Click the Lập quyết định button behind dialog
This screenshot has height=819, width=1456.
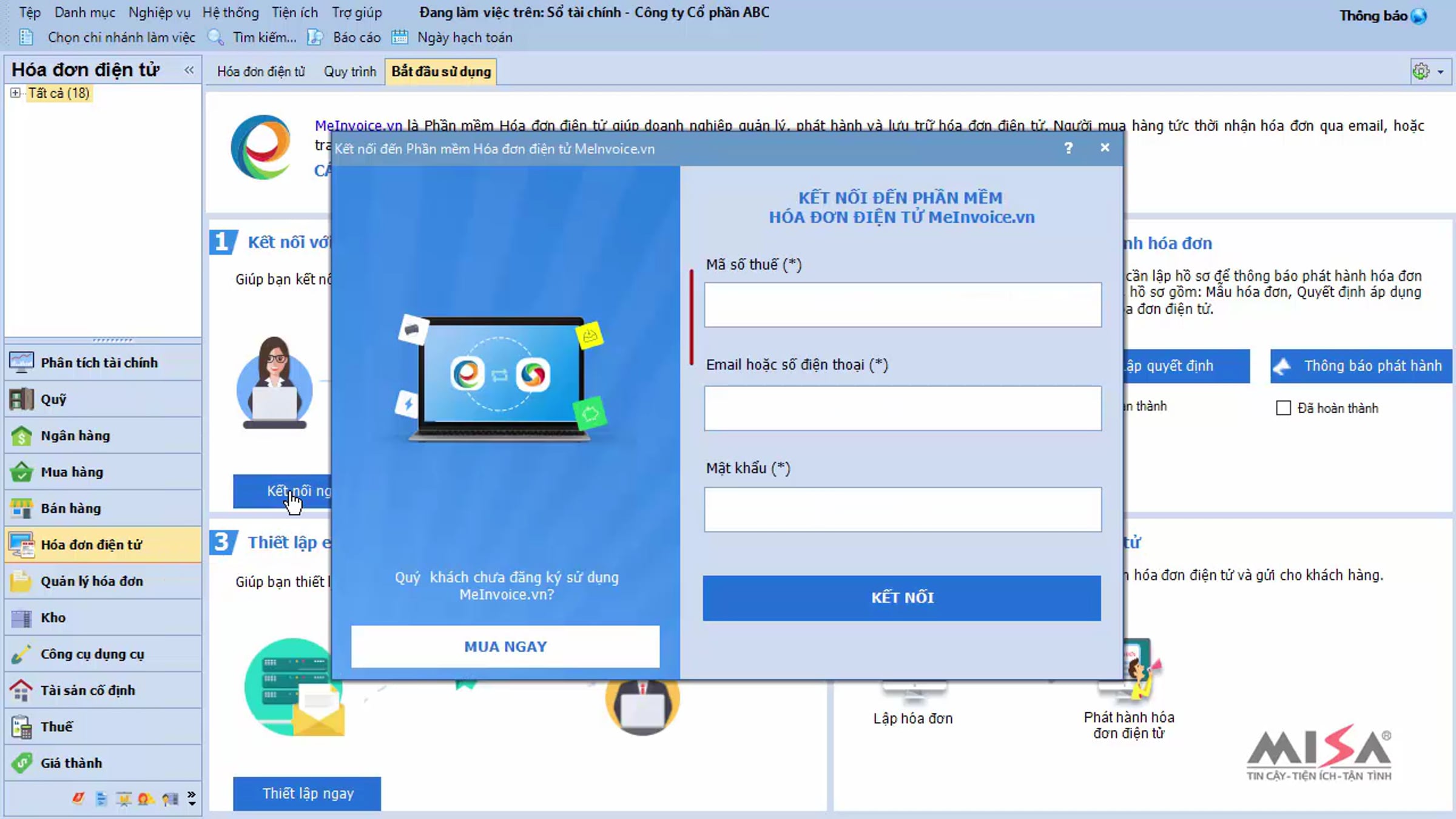pos(1187,366)
